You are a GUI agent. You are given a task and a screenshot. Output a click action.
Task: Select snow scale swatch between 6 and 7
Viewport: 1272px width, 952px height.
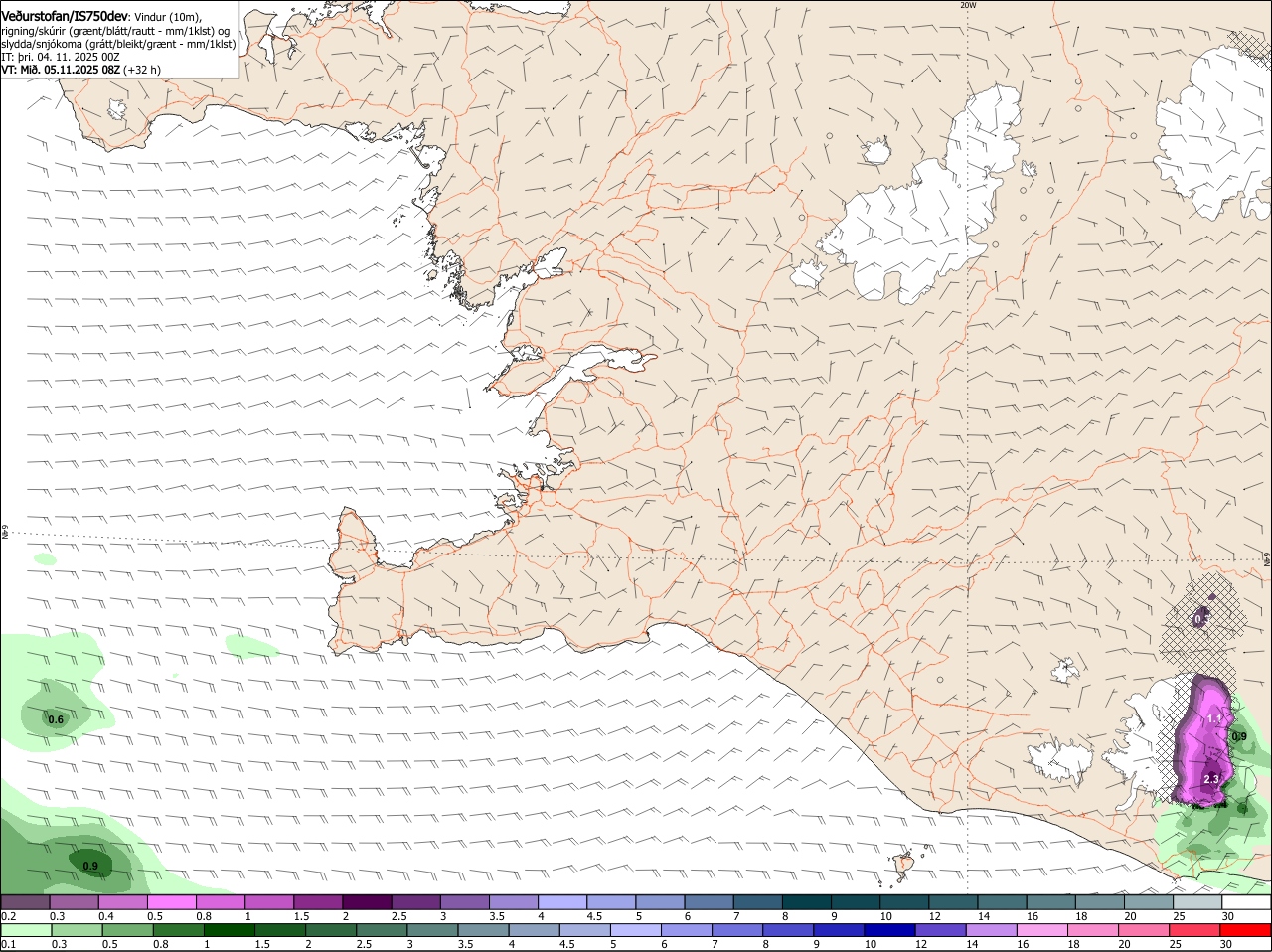(710, 902)
